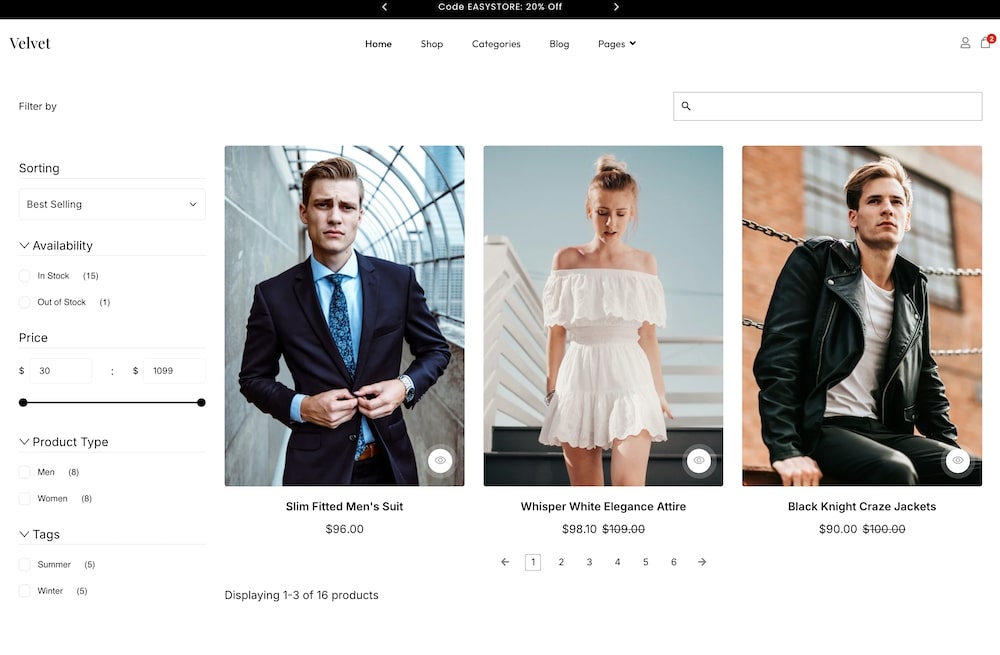Open the Categories menu item

click(x=496, y=44)
